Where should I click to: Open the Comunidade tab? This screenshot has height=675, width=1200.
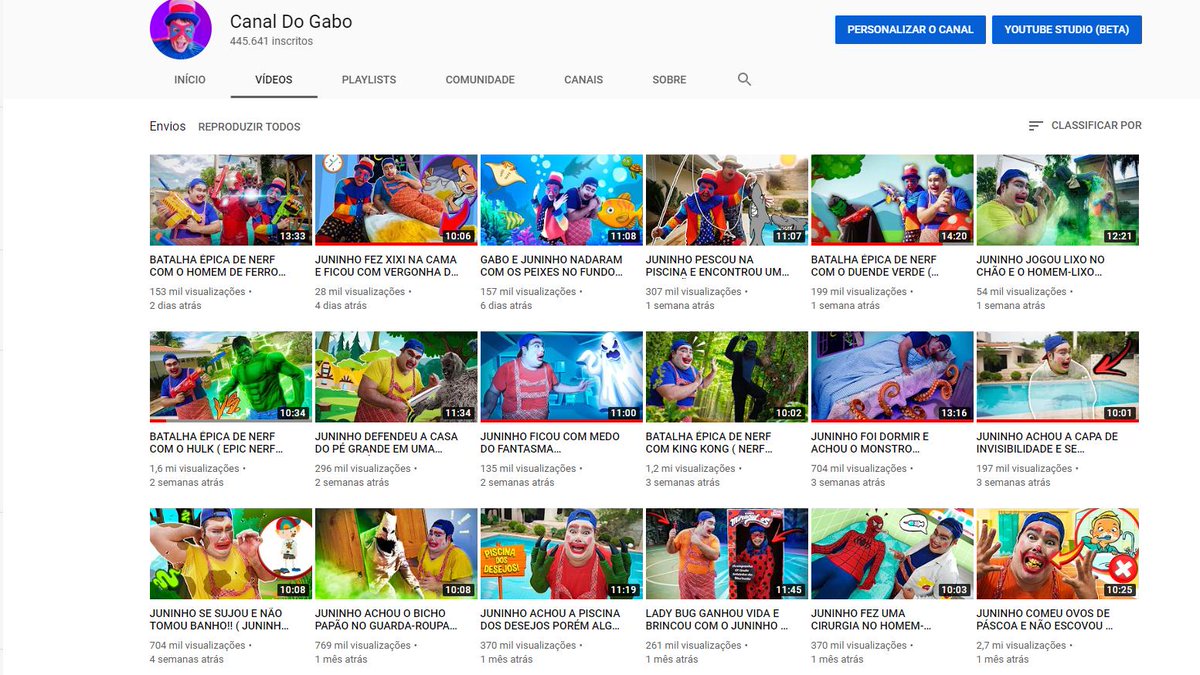(480, 80)
